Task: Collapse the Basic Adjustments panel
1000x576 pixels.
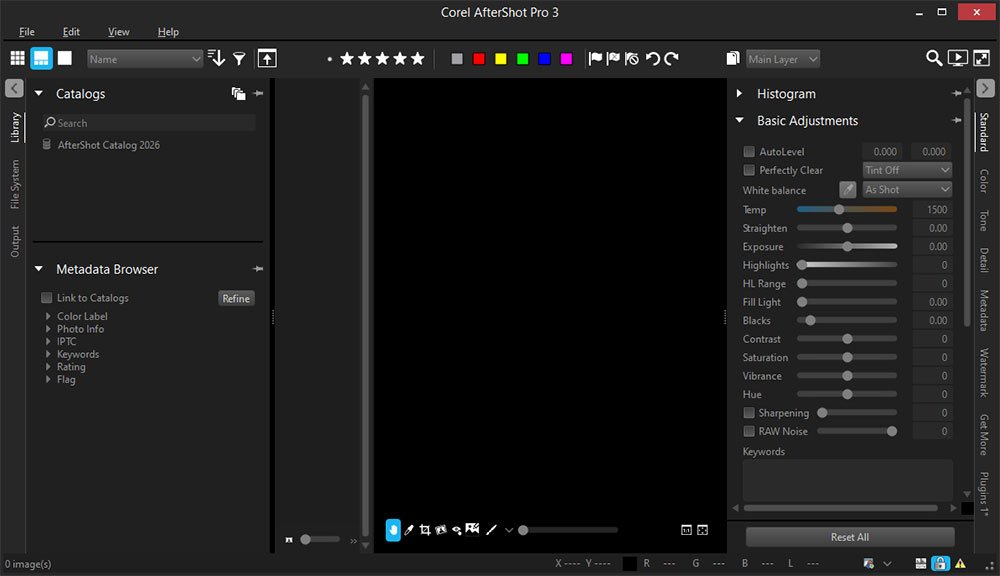Action: point(739,121)
